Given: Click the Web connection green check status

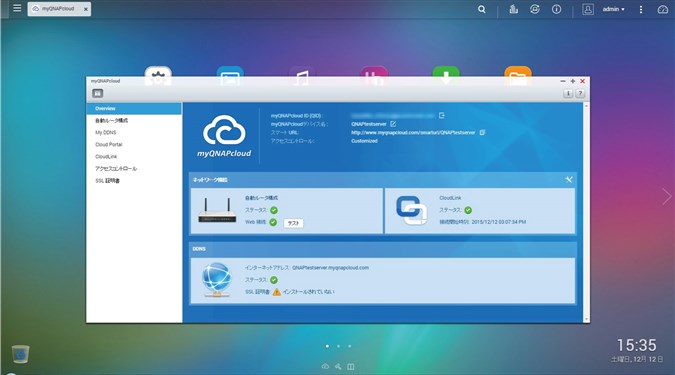Looking at the screenshot, I should click(273, 222).
